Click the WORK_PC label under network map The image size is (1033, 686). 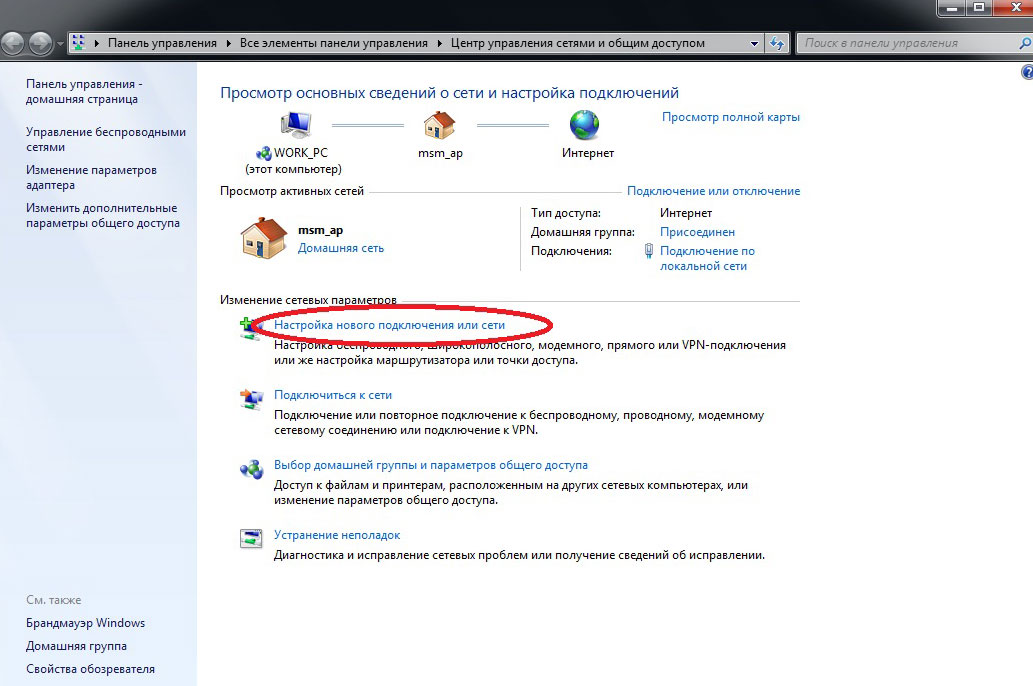300,152
